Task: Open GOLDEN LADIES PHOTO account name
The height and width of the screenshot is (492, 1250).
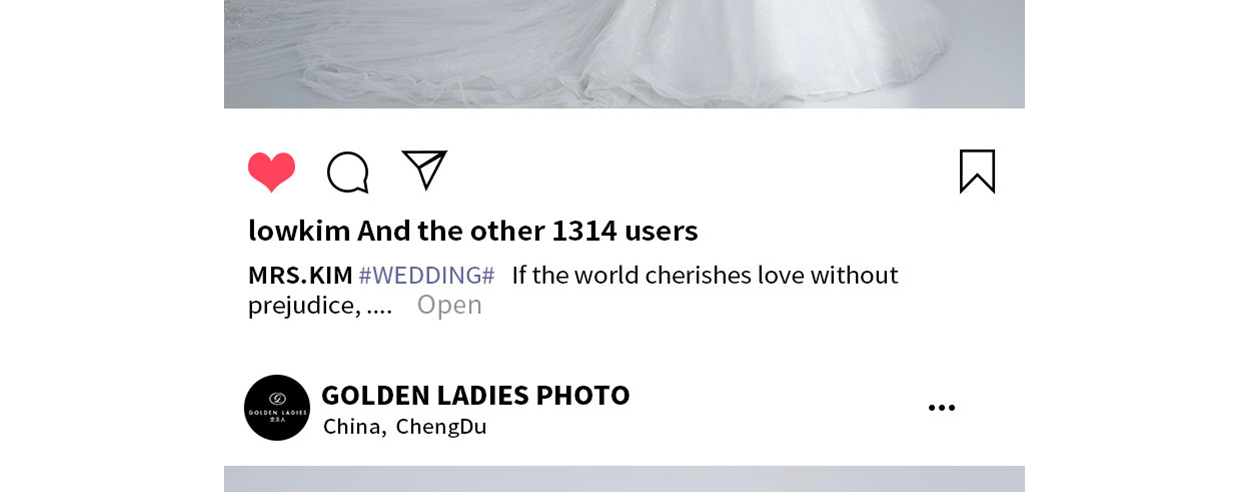Action: tap(475, 395)
